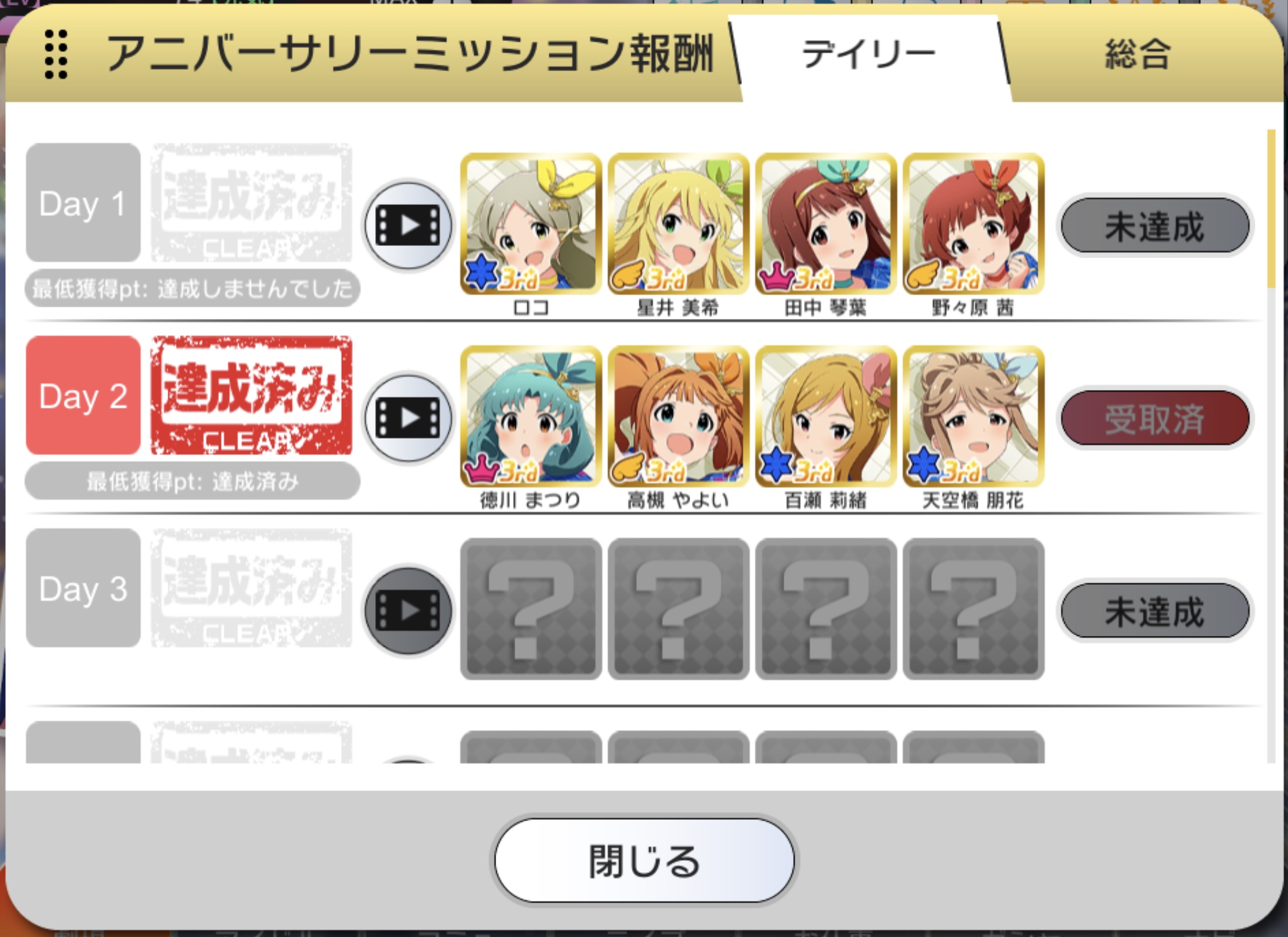Select the 徳川 まつり card icon
1288x937 pixels.
pyautogui.click(x=531, y=417)
